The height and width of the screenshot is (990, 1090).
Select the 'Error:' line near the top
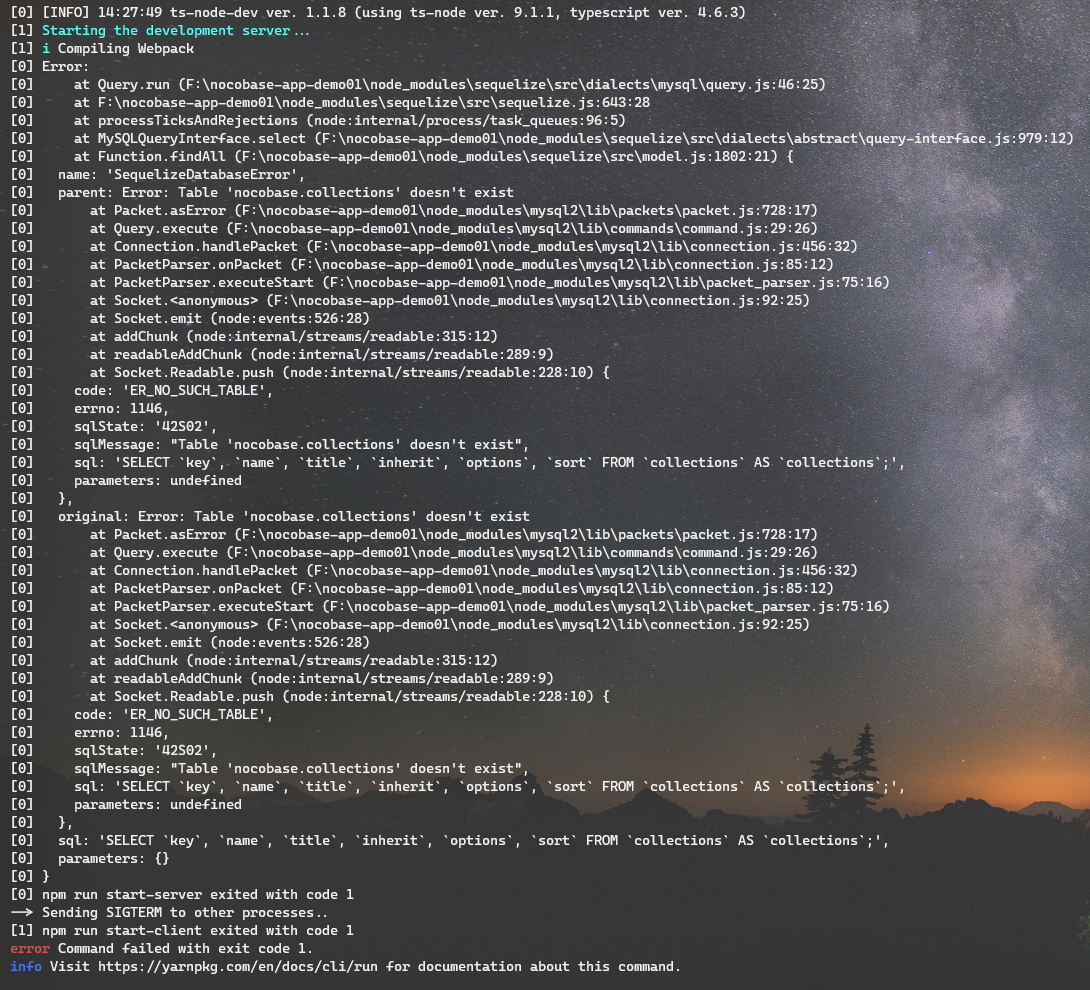tap(65, 67)
